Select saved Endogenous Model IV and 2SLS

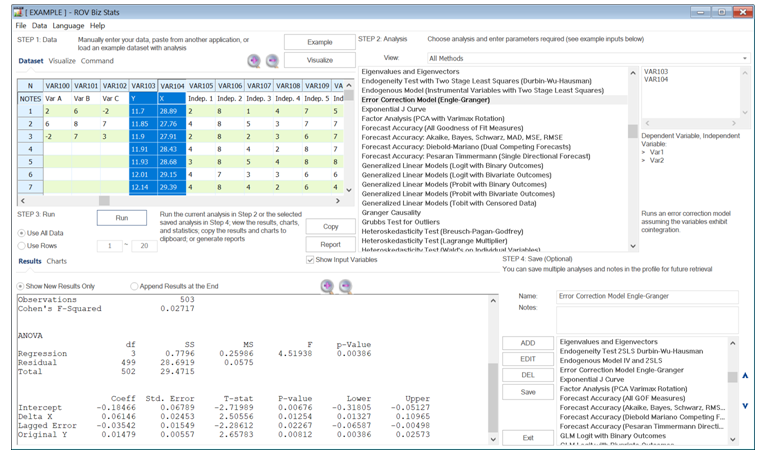click(611, 361)
